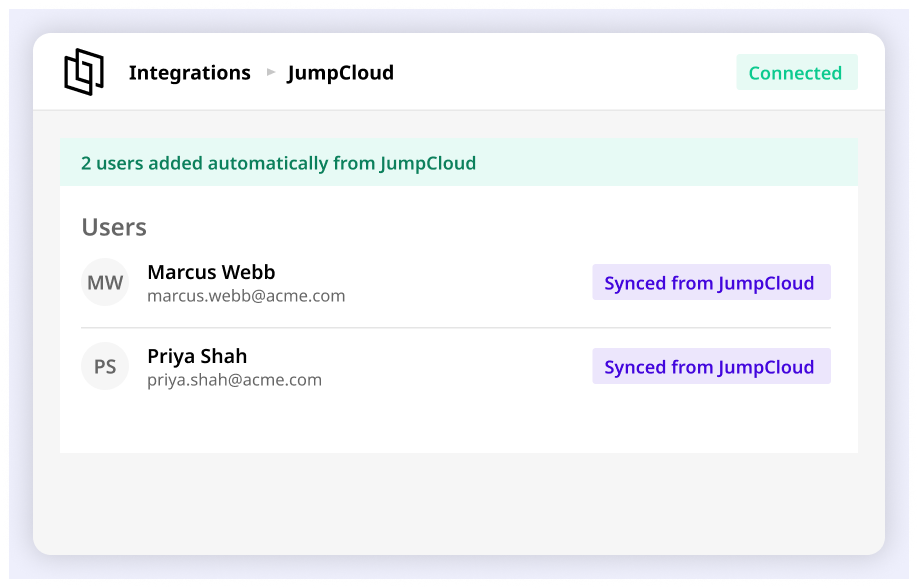Open the MW avatar for Marcus Webb
Viewport: 918px width, 588px height.
(x=105, y=282)
